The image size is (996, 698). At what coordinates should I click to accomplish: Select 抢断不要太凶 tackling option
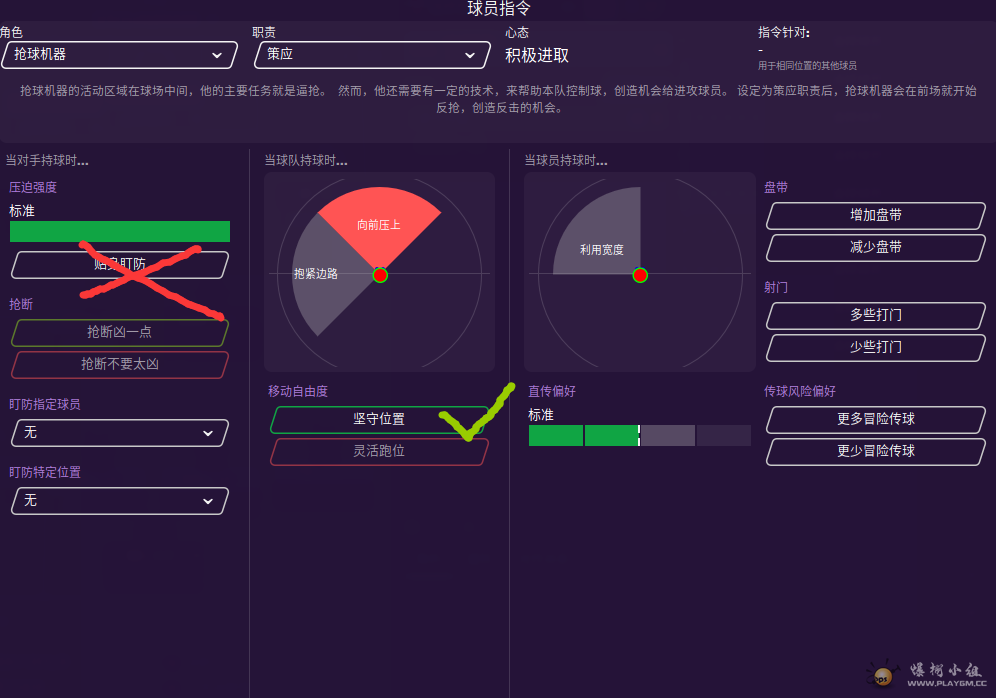click(x=119, y=365)
